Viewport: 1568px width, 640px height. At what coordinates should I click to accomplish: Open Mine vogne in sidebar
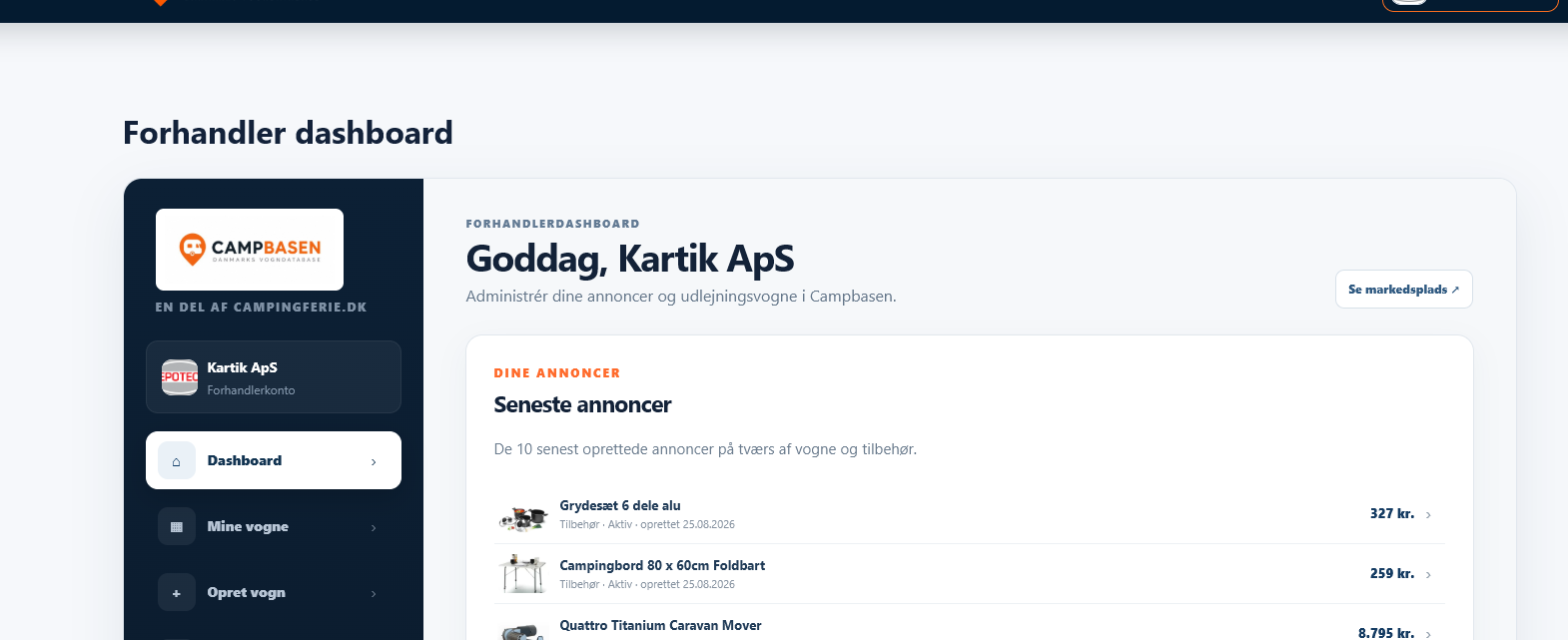(x=274, y=526)
